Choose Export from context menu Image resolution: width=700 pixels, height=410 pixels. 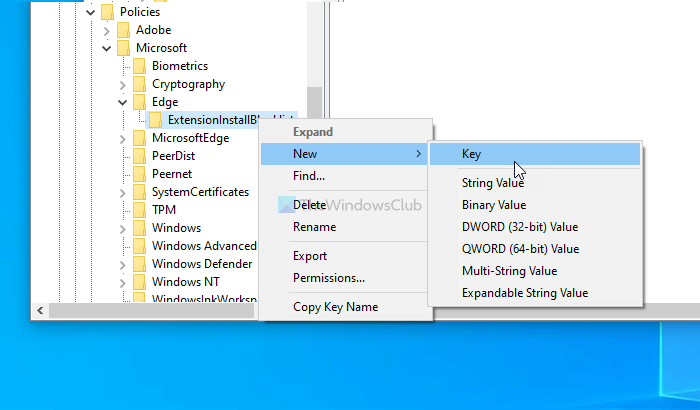tap(344, 256)
